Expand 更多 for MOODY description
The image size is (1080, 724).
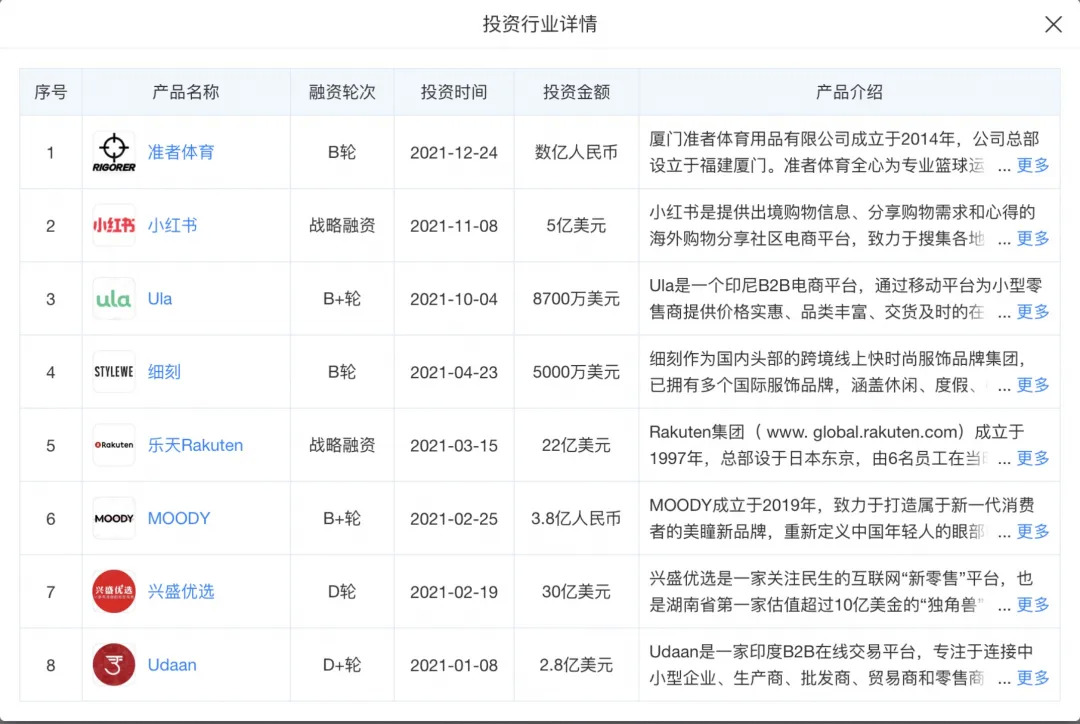pyautogui.click(x=1032, y=531)
